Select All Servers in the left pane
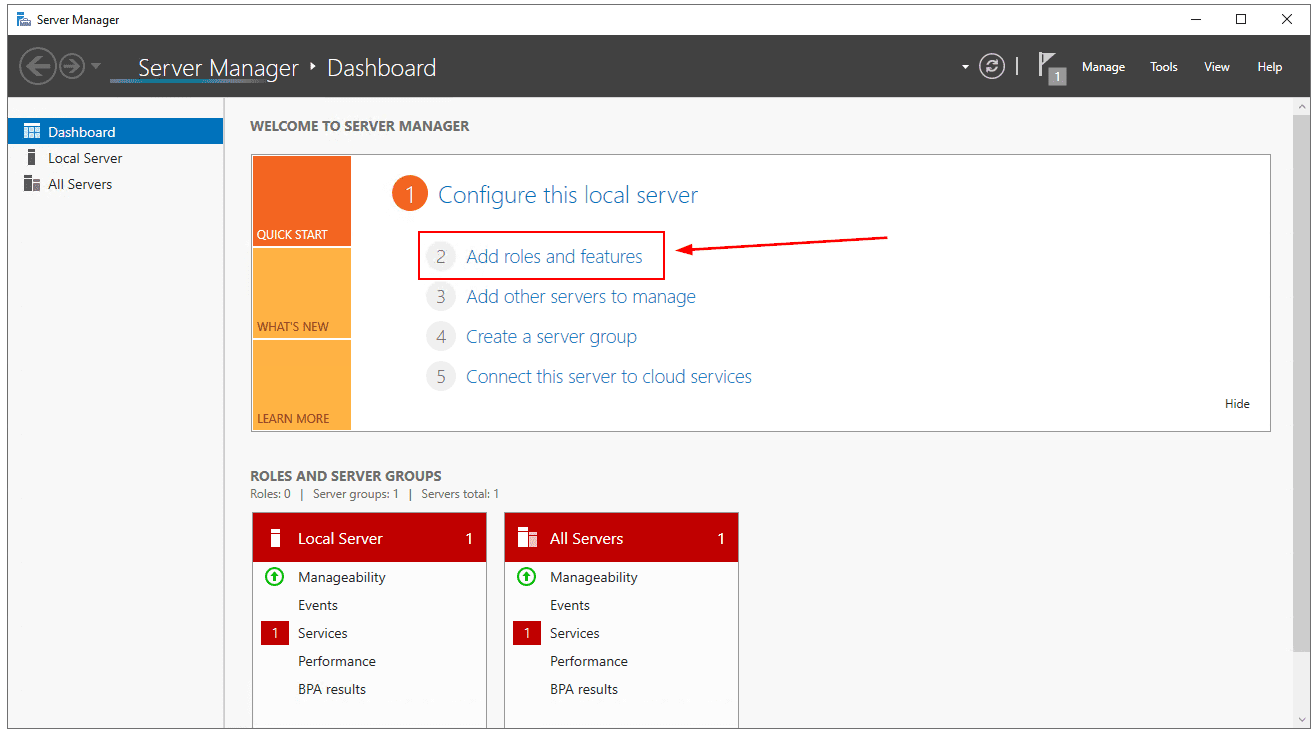Screen dimensions: 1316x734 (115, 184)
